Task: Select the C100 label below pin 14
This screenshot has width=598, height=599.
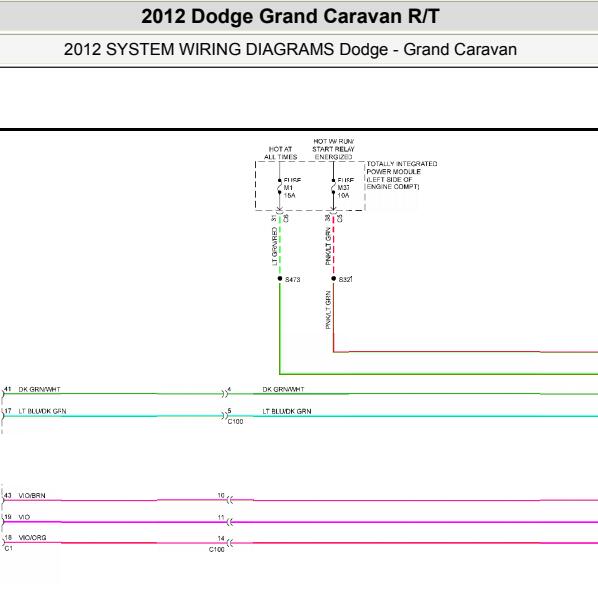Action: [x=217, y=549]
